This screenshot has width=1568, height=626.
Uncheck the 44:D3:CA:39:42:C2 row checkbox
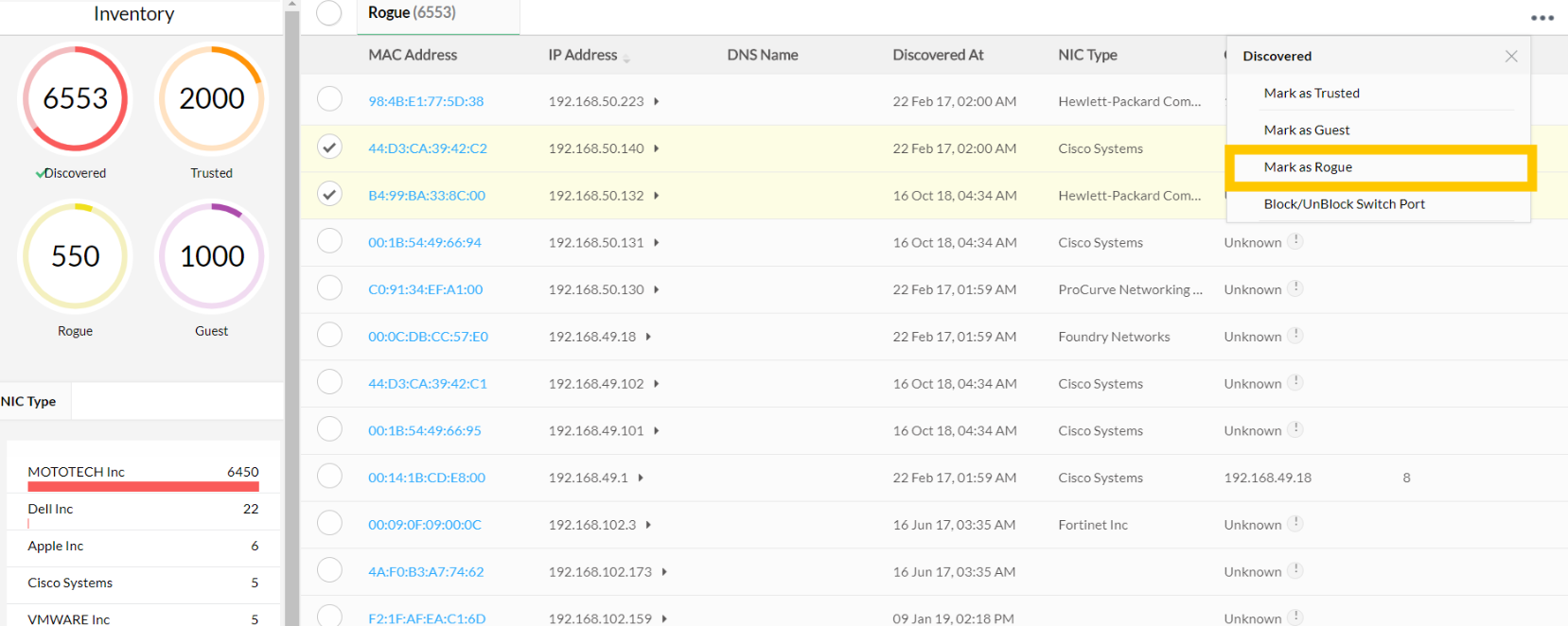tap(329, 148)
